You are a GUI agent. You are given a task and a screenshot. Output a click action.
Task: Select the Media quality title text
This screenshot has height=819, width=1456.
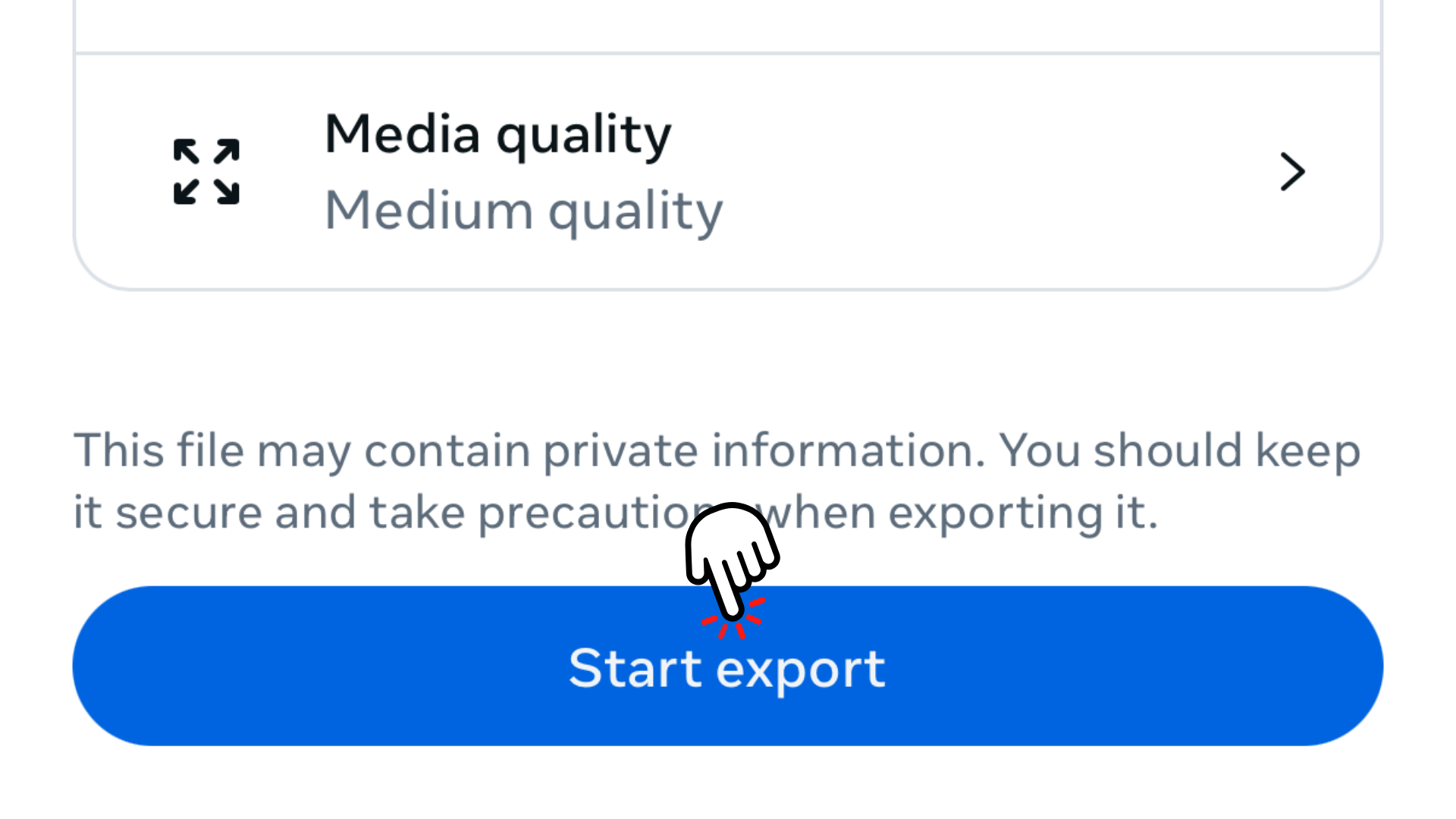pyautogui.click(x=497, y=135)
